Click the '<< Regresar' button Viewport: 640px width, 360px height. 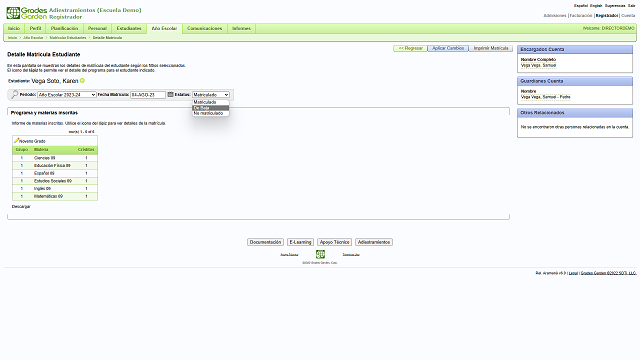(x=410, y=48)
